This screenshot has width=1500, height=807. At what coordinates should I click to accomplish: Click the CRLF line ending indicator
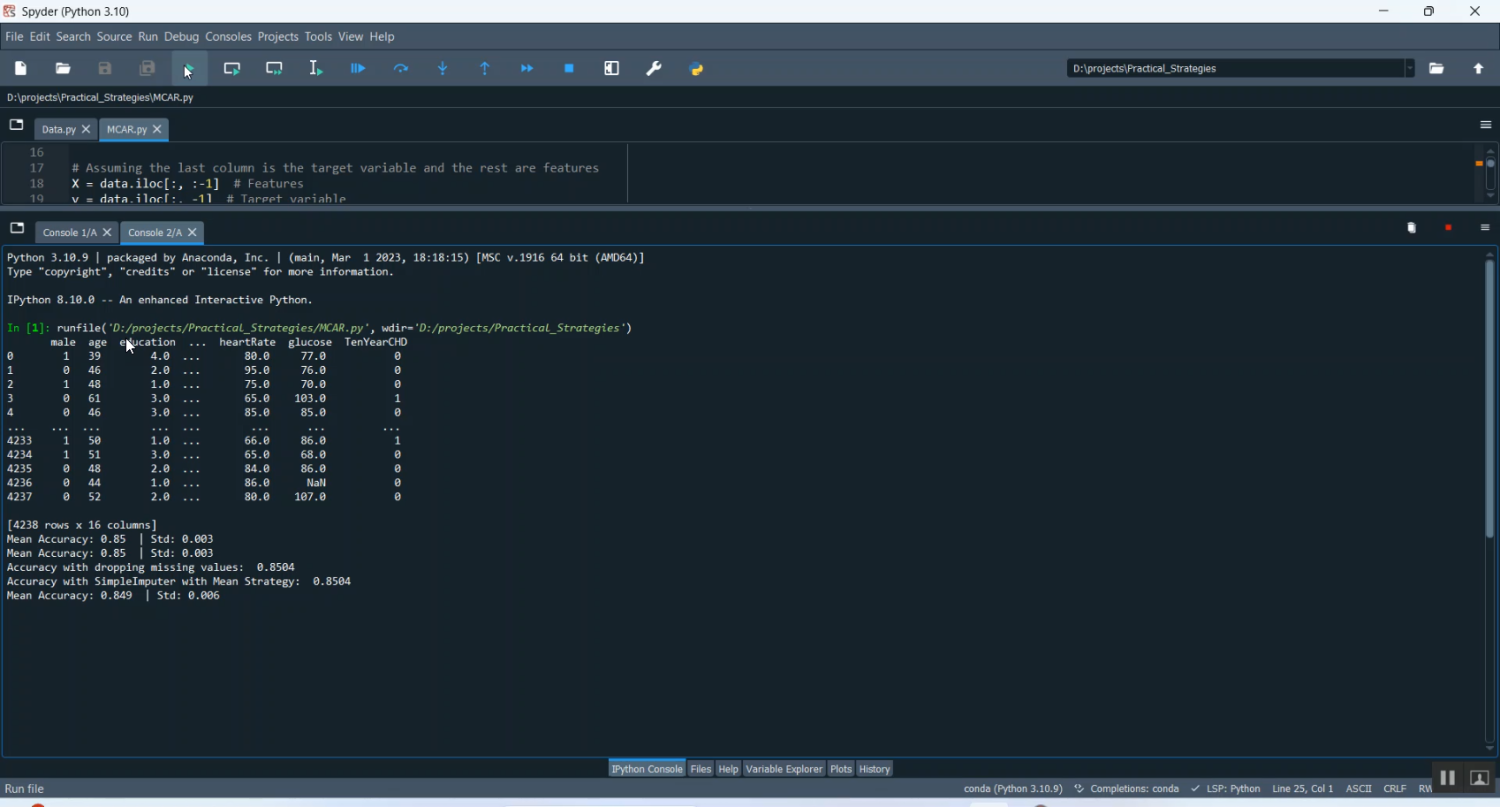pyautogui.click(x=1395, y=789)
